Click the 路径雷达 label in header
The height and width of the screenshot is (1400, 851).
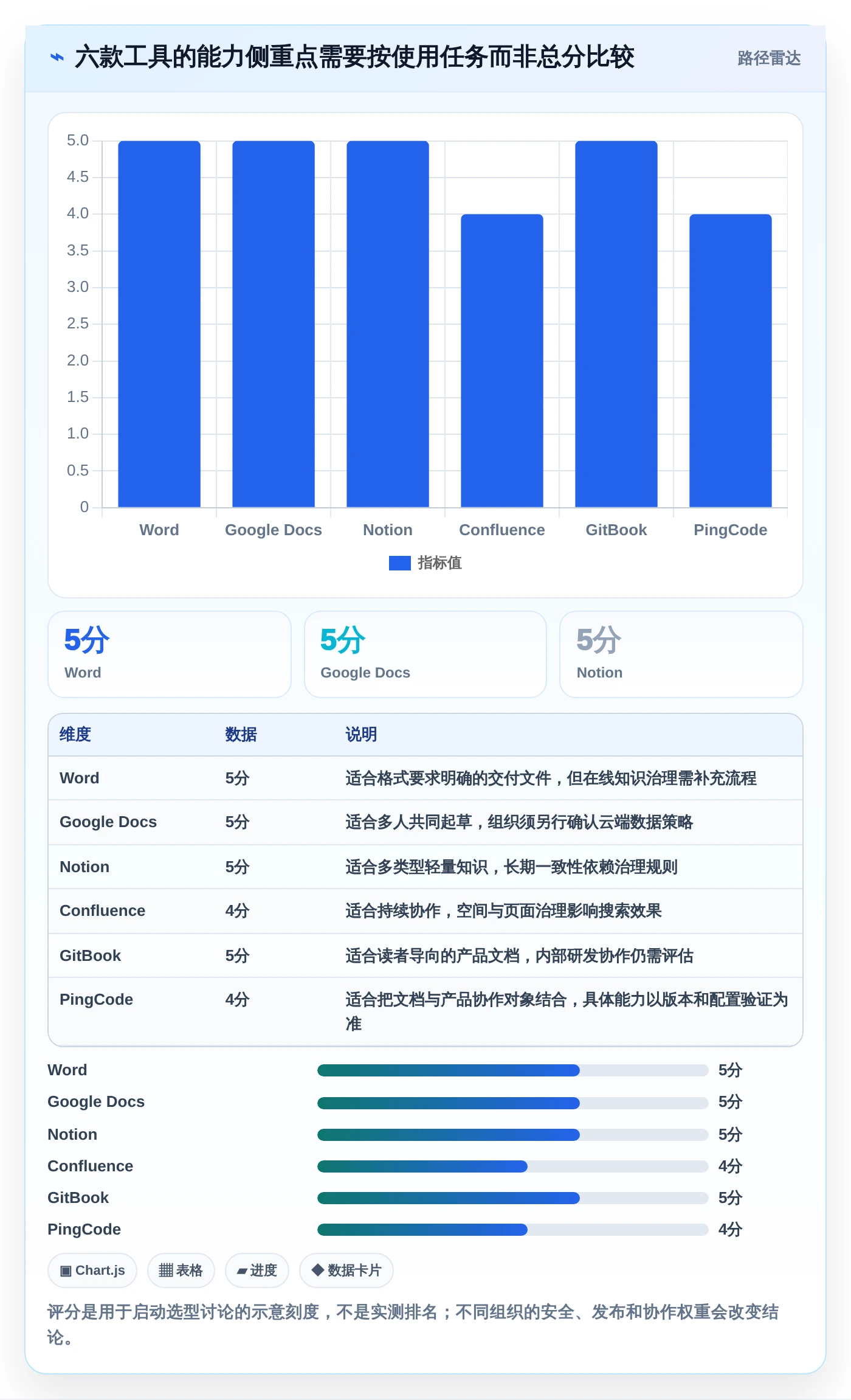coord(769,58)
